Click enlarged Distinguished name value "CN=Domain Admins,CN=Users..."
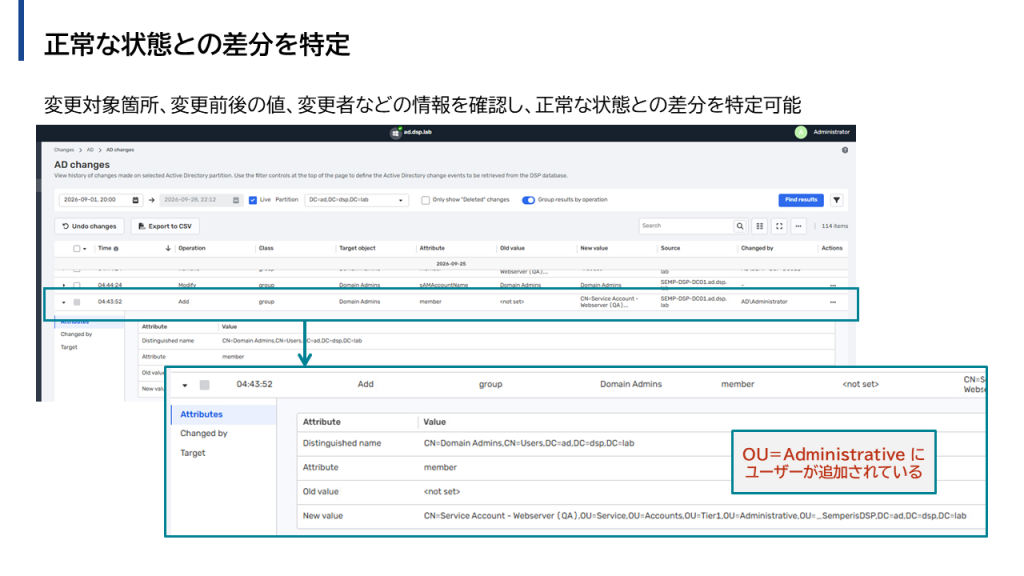This screenshot has height=576, width=1024. (x=529, y=443)
